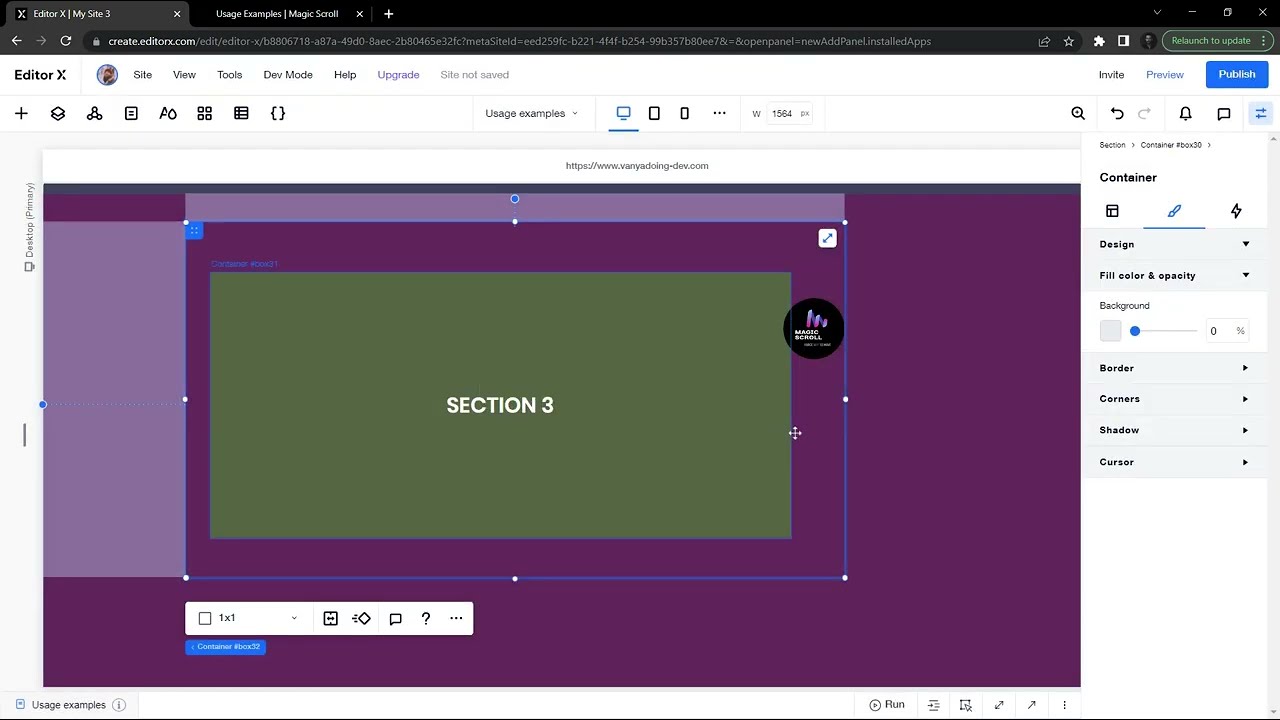
Task: Switch to tablet breakpoint view
Action: pos(654,113)
